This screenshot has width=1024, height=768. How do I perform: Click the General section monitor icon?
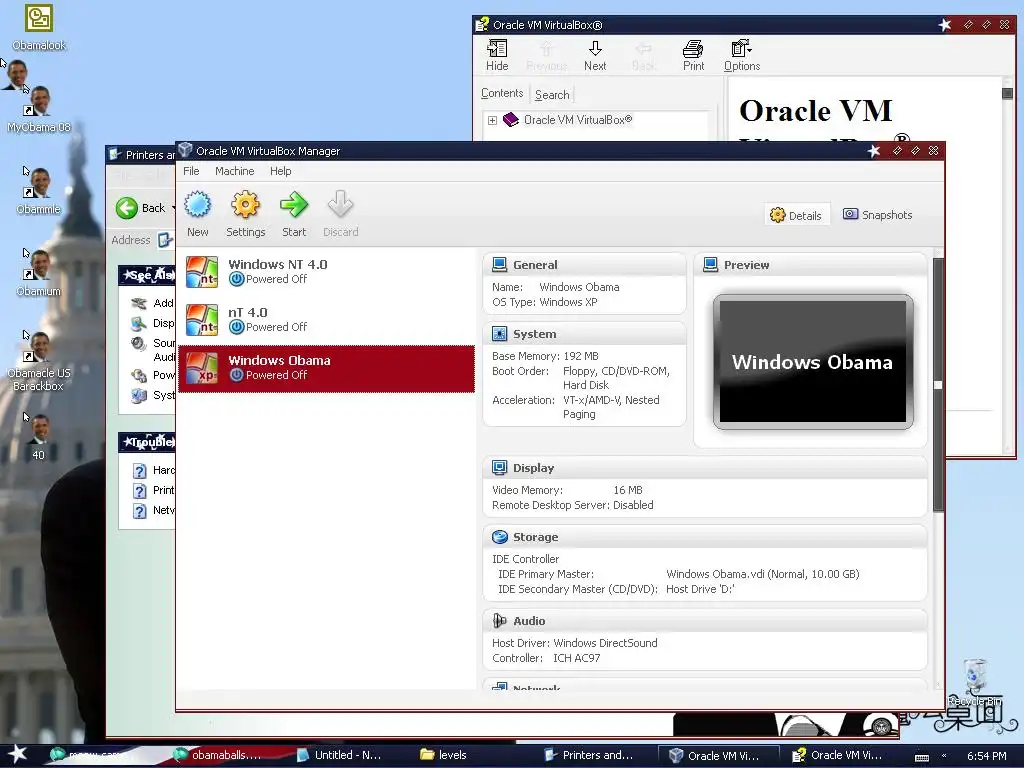point(500,264)
